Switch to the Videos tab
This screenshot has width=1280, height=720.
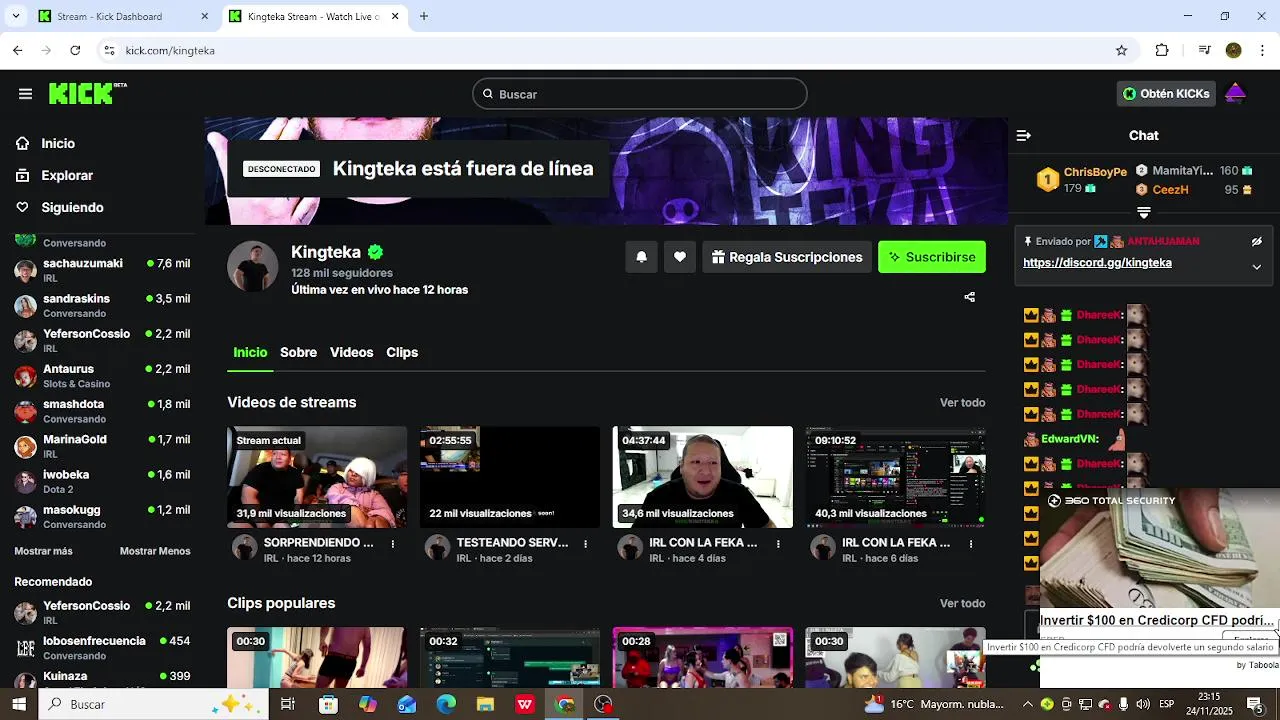351,352
